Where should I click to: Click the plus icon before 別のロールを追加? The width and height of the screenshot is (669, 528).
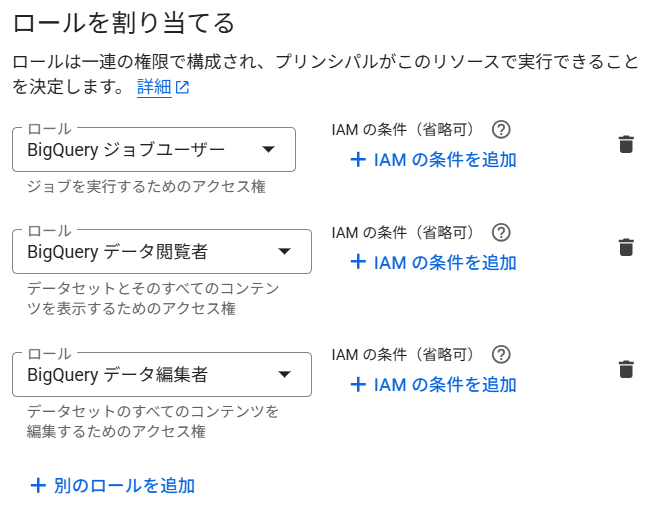click(39, 486)
